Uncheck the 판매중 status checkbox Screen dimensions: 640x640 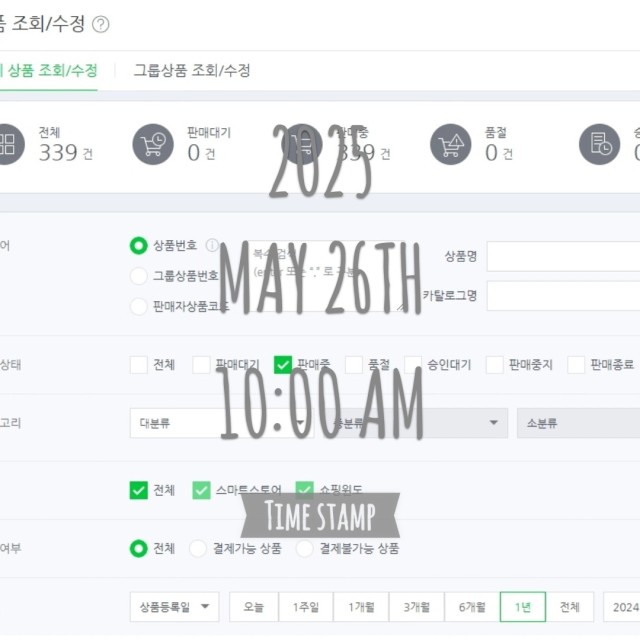point(283,364)
